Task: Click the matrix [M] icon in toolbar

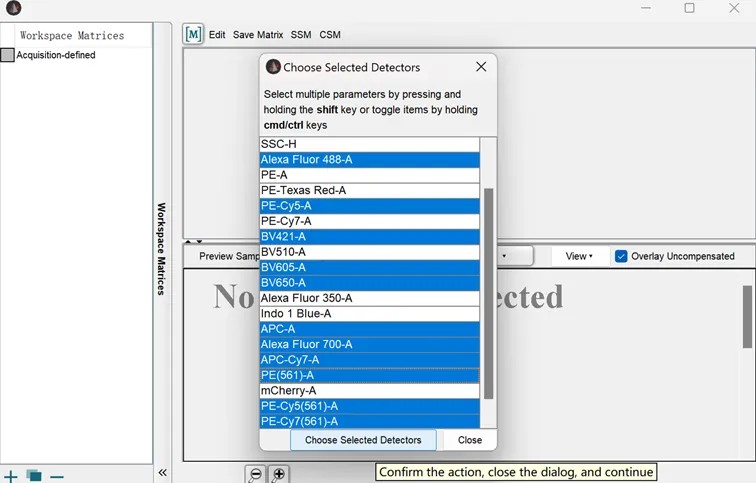Action: click(194, 34)
